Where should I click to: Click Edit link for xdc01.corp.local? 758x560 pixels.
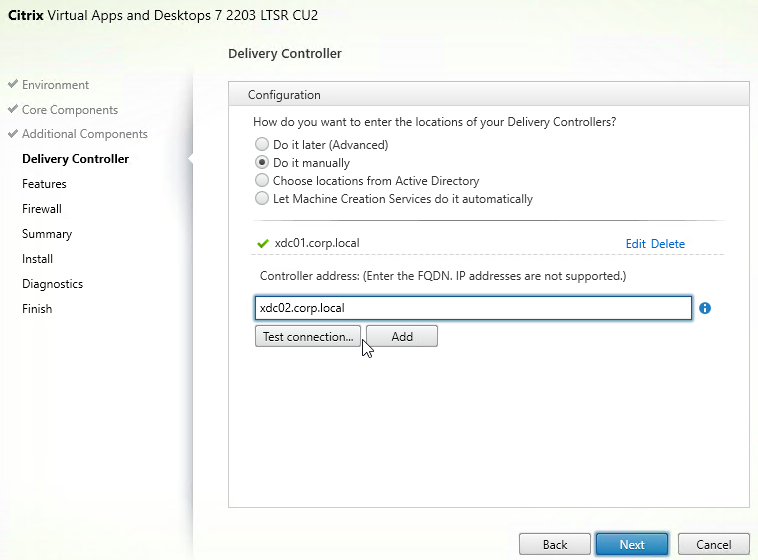tap(635, 244)
